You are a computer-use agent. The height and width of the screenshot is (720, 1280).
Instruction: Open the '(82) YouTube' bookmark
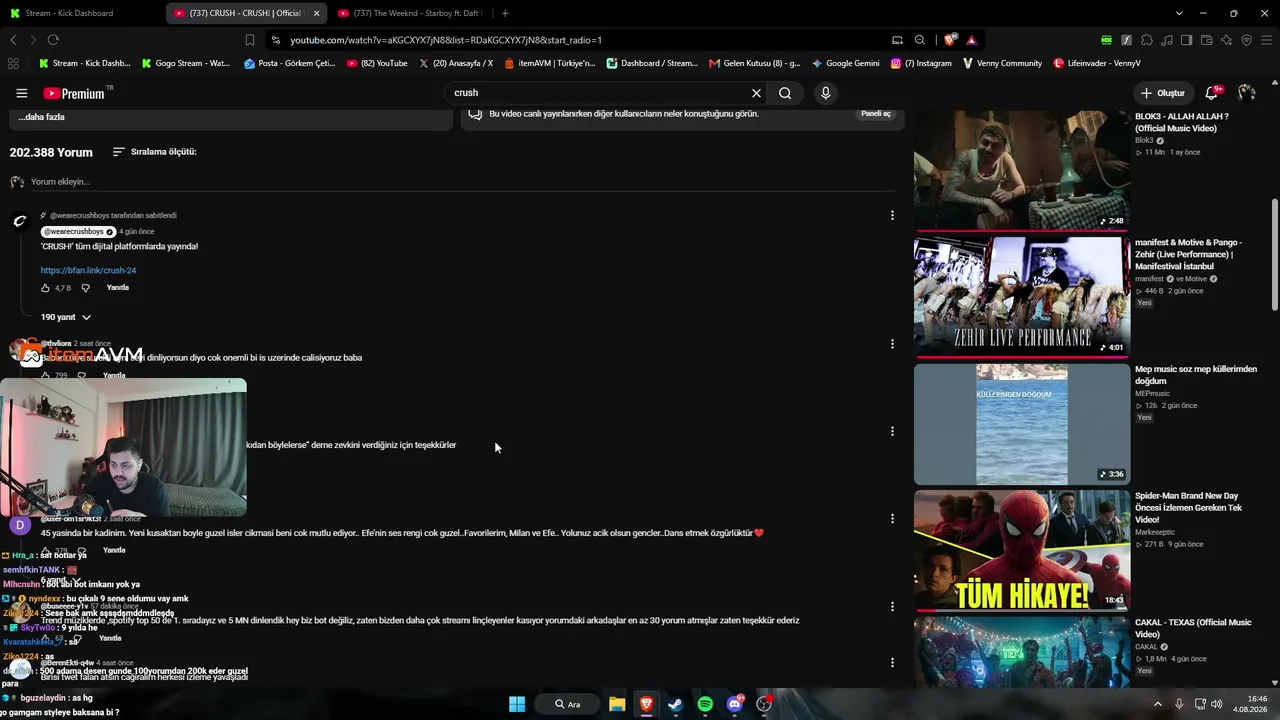point(377,63)
